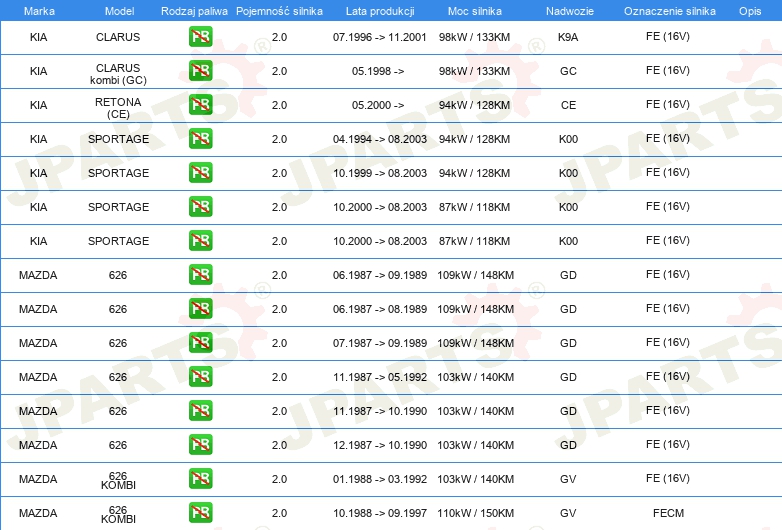Image resolution: width=782 pixels, height=530 pixels.
Task: Click the '05.2000 ->' production date cell
Action: click(378, 105)
